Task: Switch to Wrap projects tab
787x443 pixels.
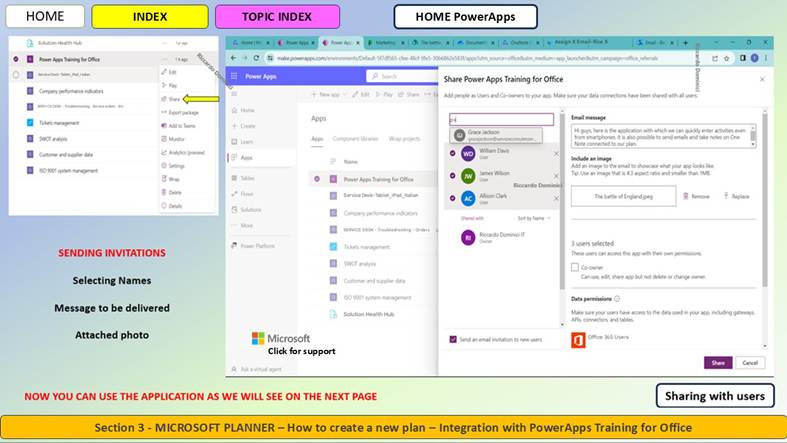Action: (405, 138)
